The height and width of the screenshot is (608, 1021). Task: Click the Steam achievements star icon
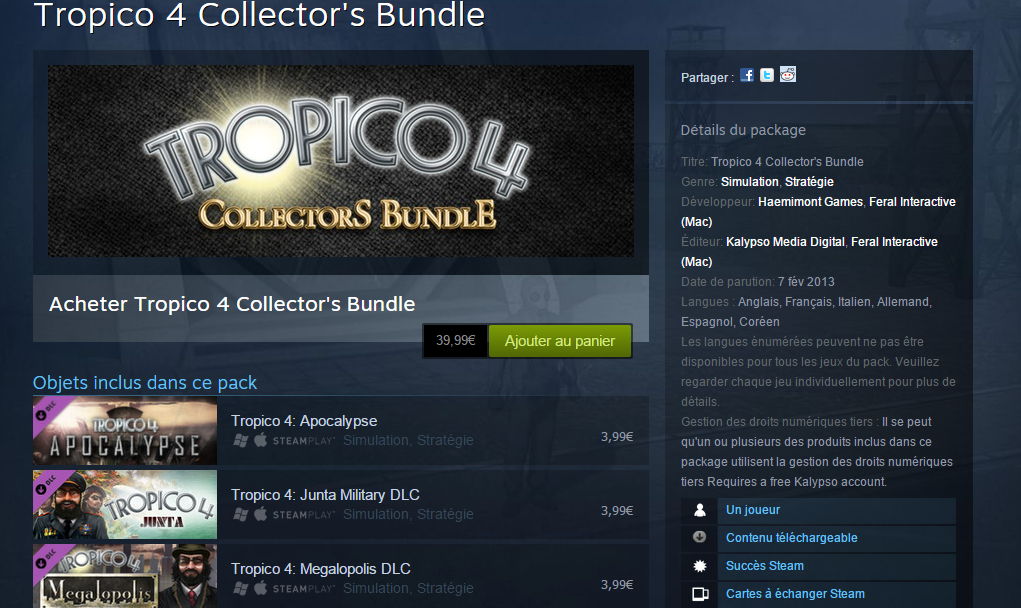700,566
